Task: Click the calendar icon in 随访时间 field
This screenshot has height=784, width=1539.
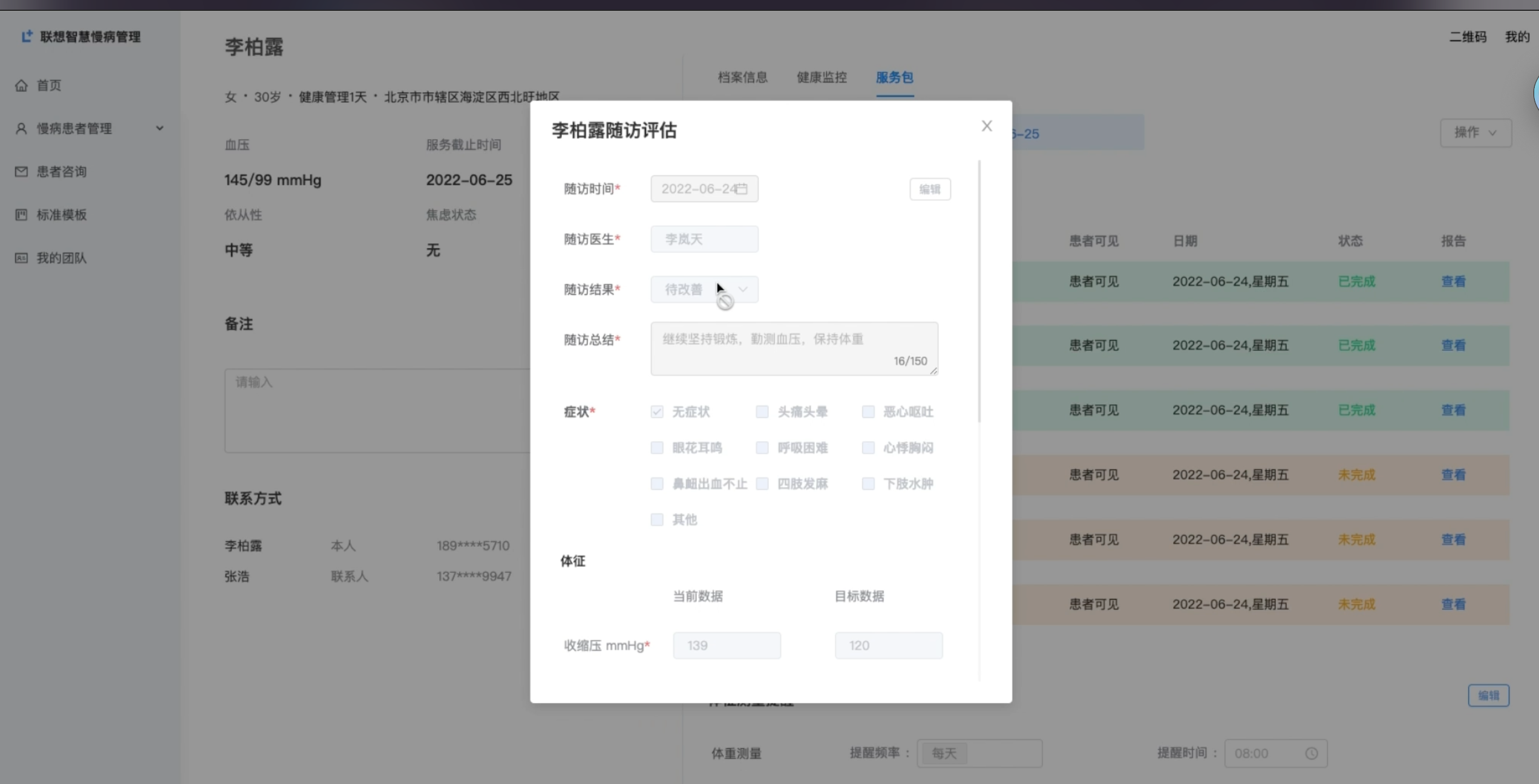Action: pyautogui.click(x=742, y=189)
